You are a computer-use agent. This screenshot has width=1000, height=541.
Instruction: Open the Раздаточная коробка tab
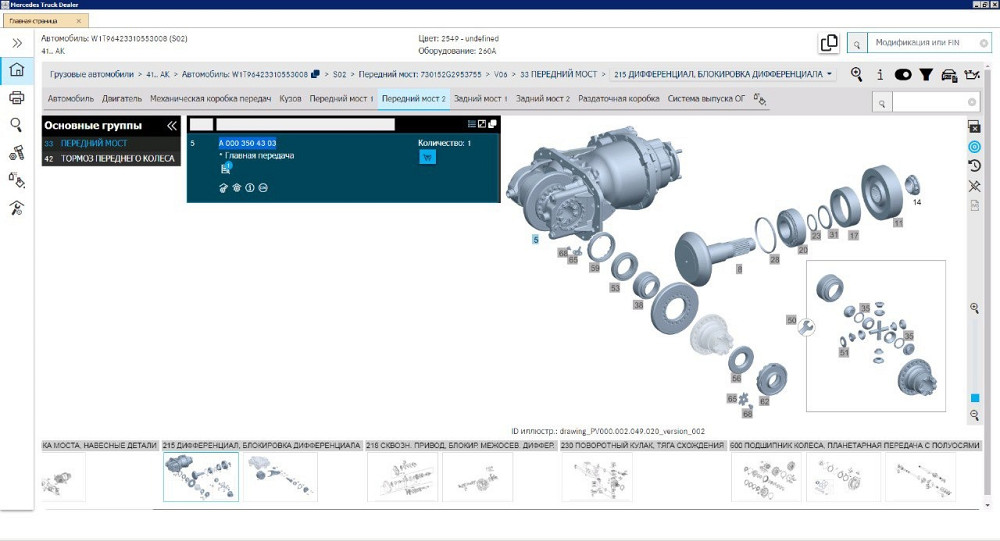tap(618, 99)
